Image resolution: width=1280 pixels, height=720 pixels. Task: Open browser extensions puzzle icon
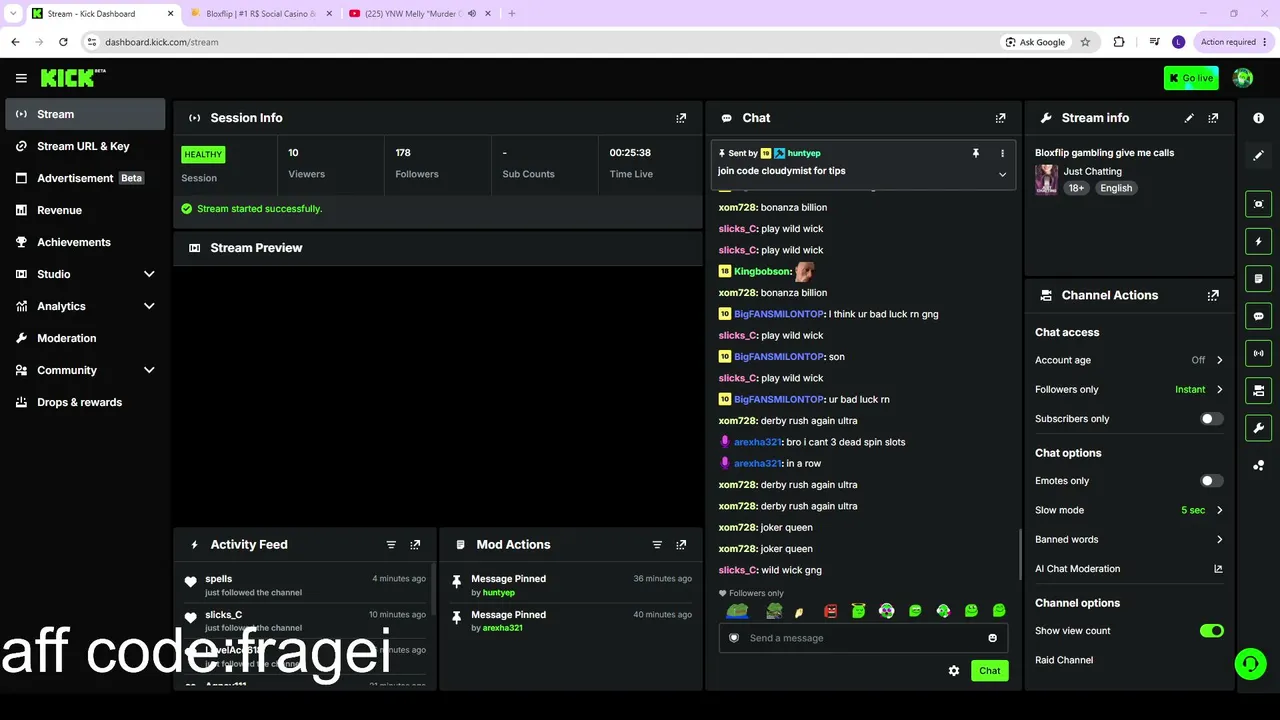[x=1119, y=42]
